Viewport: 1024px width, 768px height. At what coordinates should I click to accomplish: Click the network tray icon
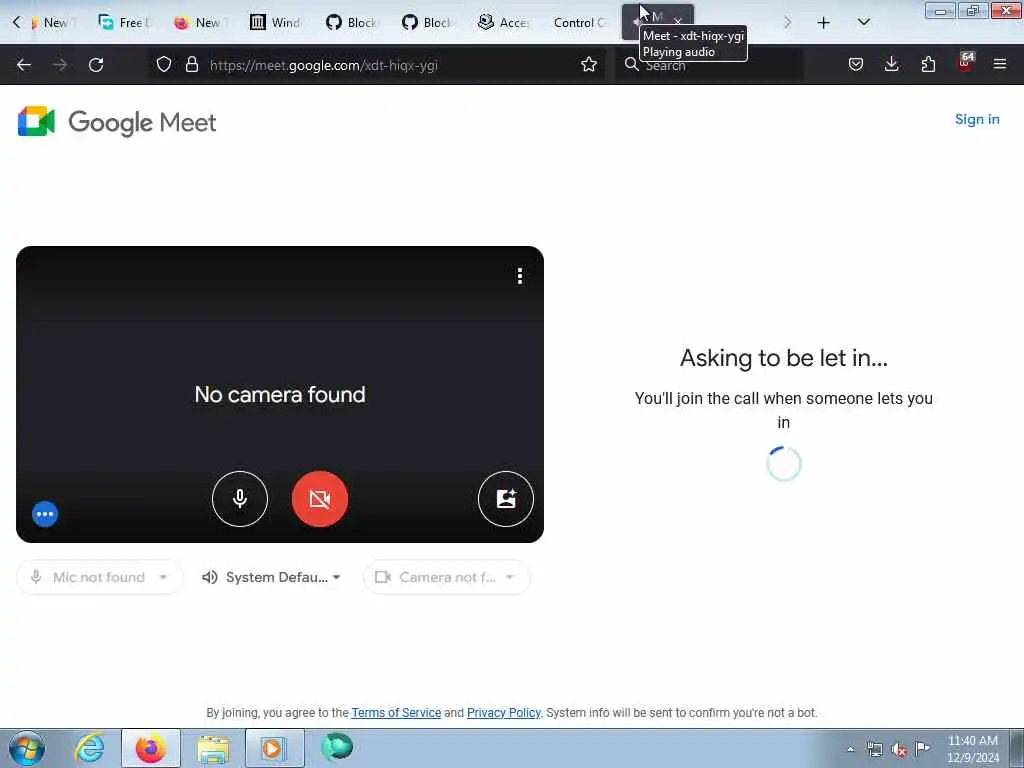click(x=874, y=750)
